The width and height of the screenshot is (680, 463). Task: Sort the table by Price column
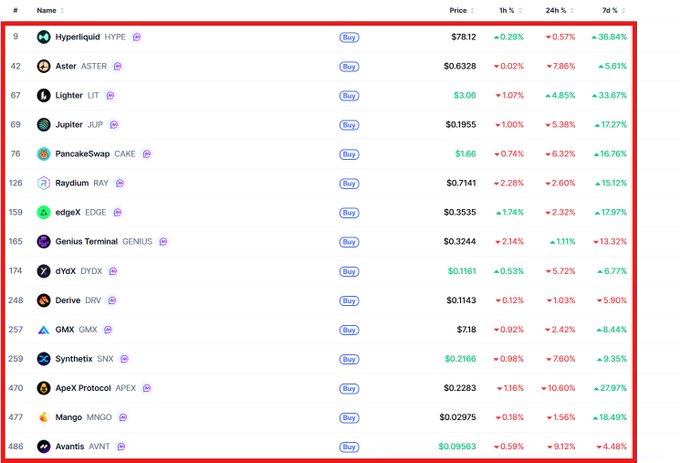(x=461, y=10)
